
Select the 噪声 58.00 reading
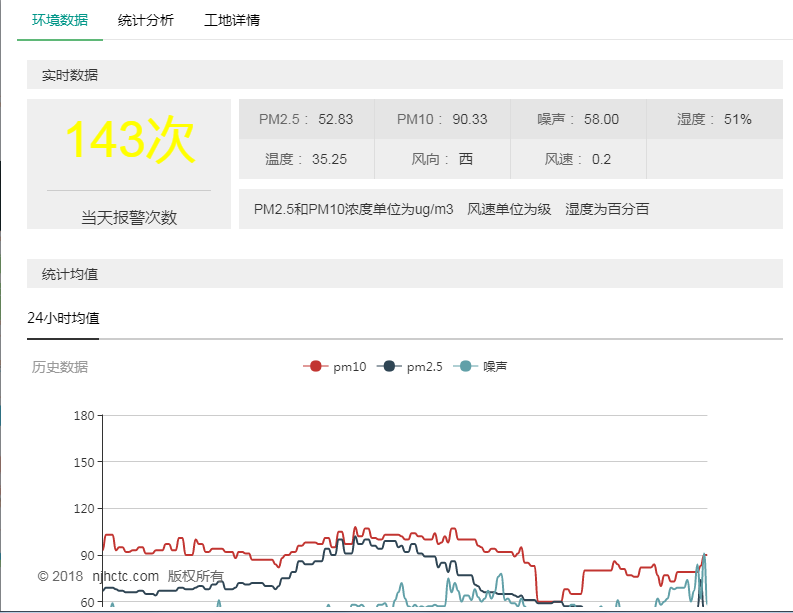(x=578, y=119)
